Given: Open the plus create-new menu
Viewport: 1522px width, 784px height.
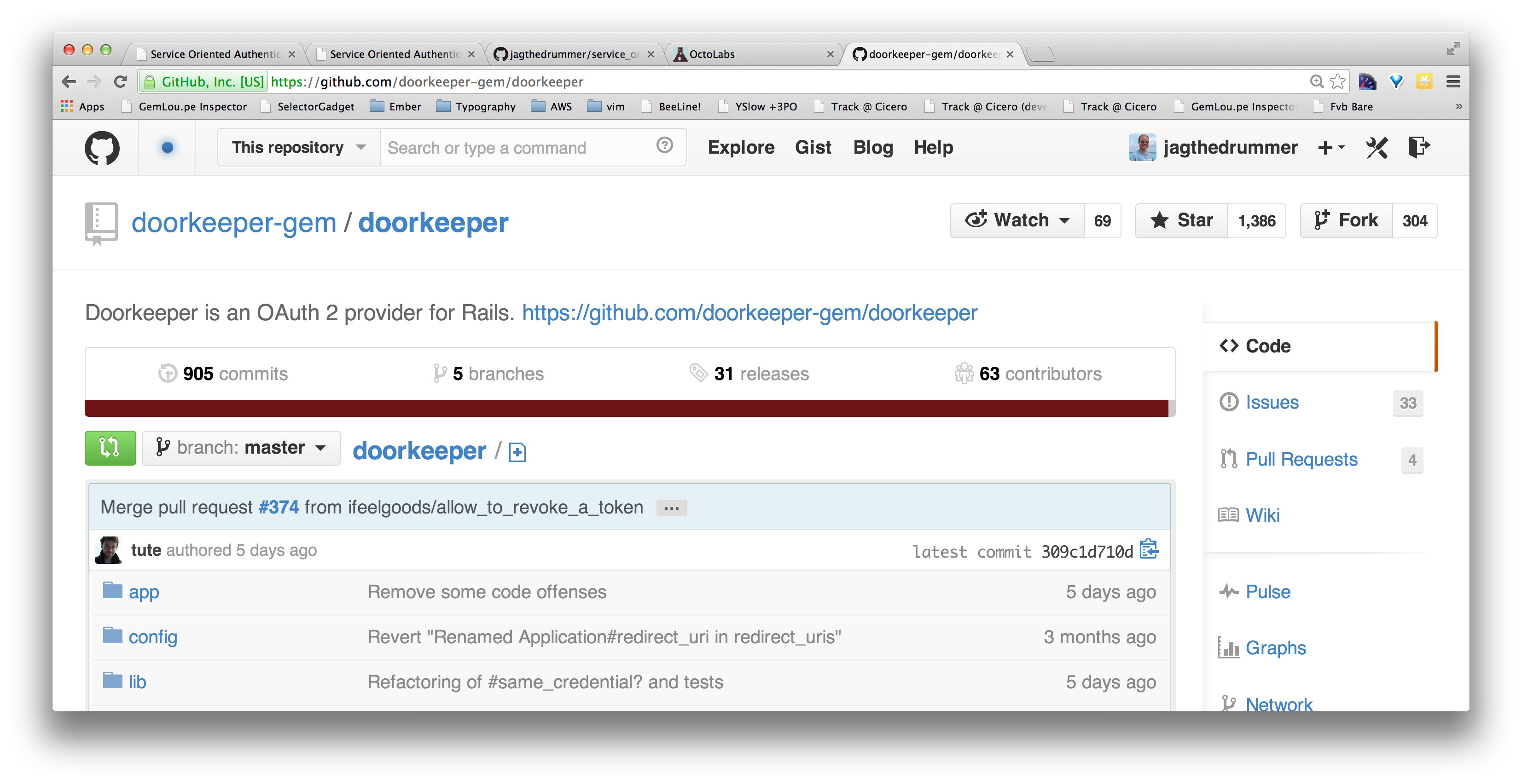Looking at the screenshot, I should coord(1330,148).
